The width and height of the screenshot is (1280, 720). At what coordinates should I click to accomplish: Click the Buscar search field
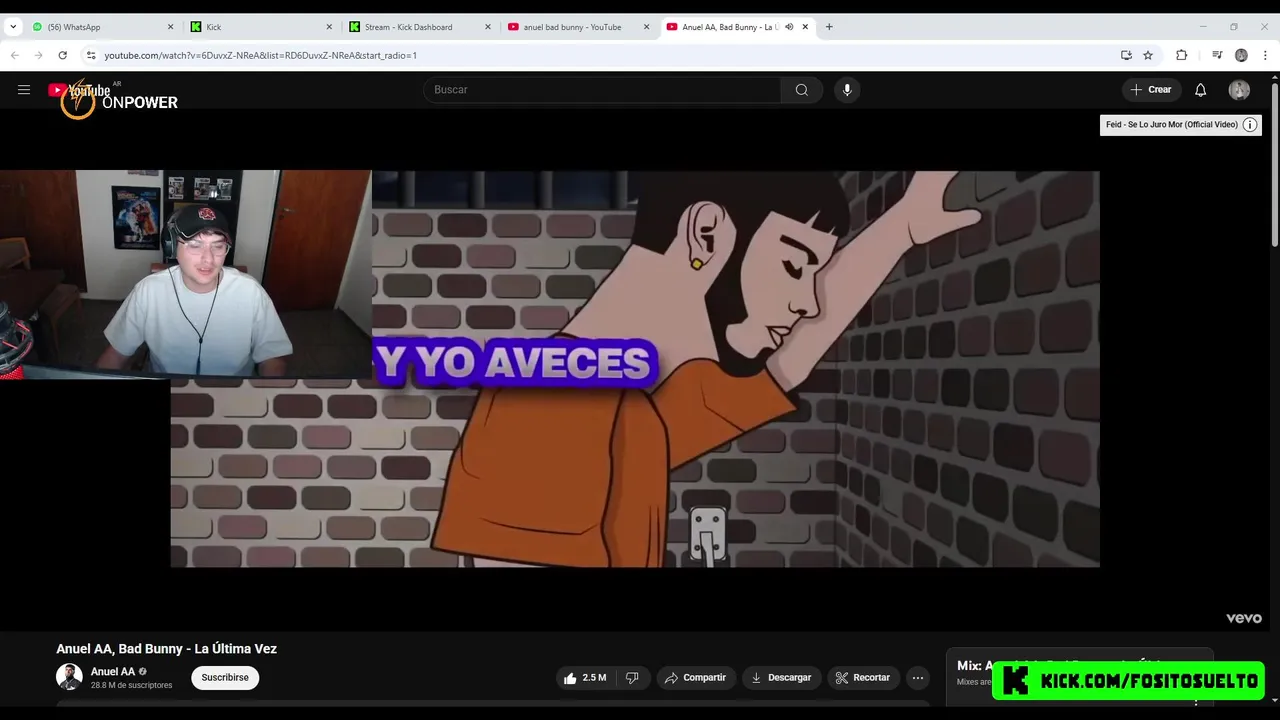pos(603,90)
